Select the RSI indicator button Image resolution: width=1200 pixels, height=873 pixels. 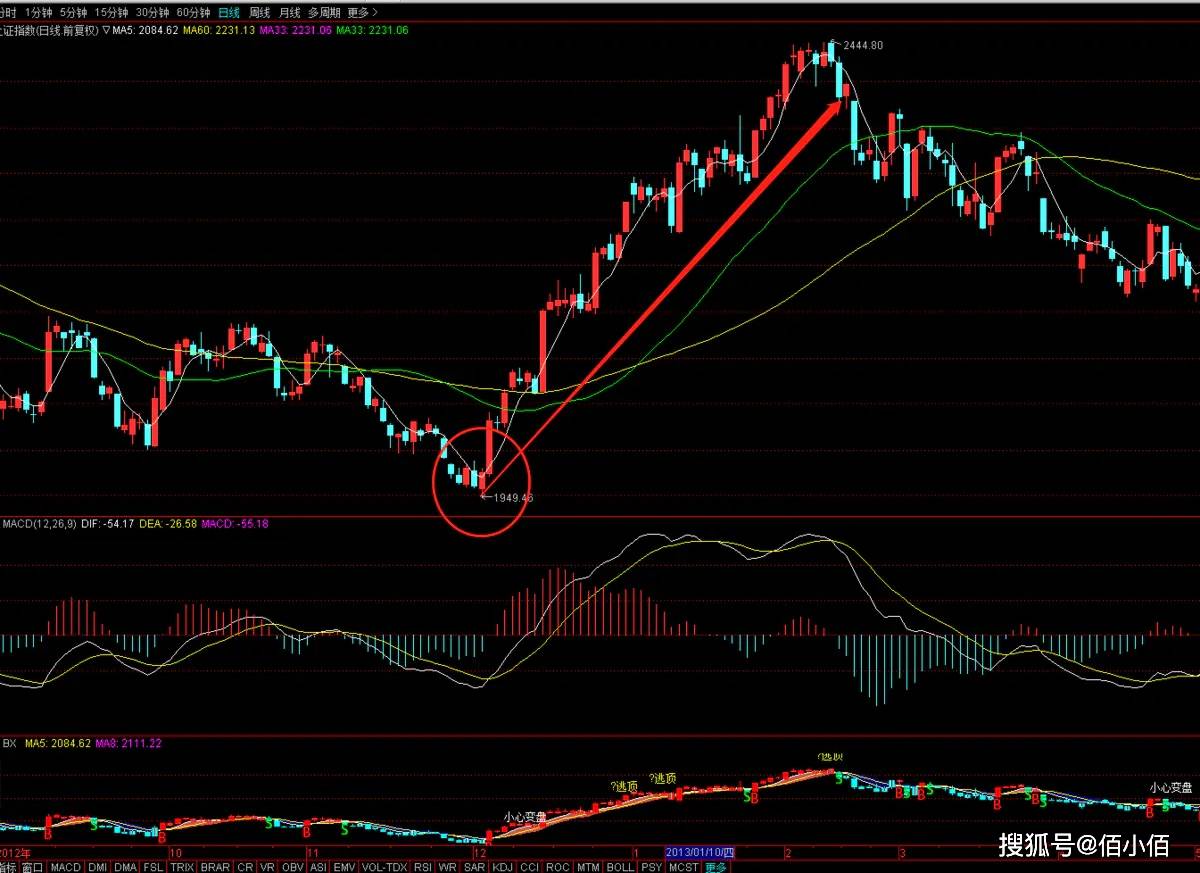point(423,867)
